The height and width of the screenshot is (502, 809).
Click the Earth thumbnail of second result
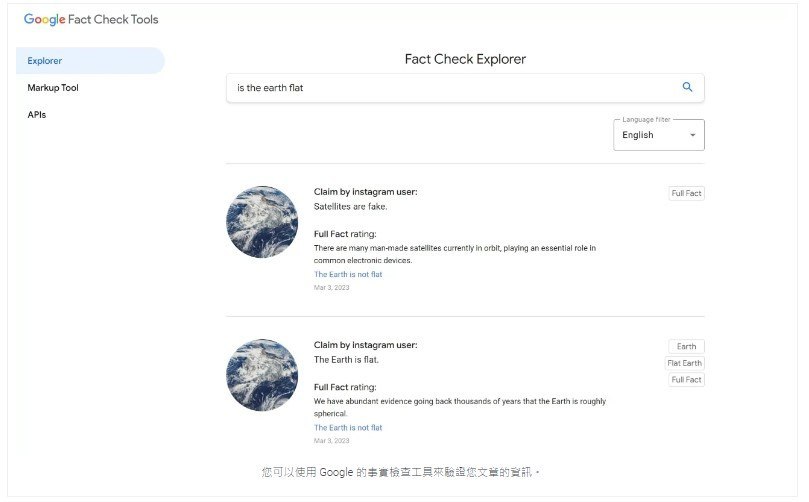[x=262, y=375]
